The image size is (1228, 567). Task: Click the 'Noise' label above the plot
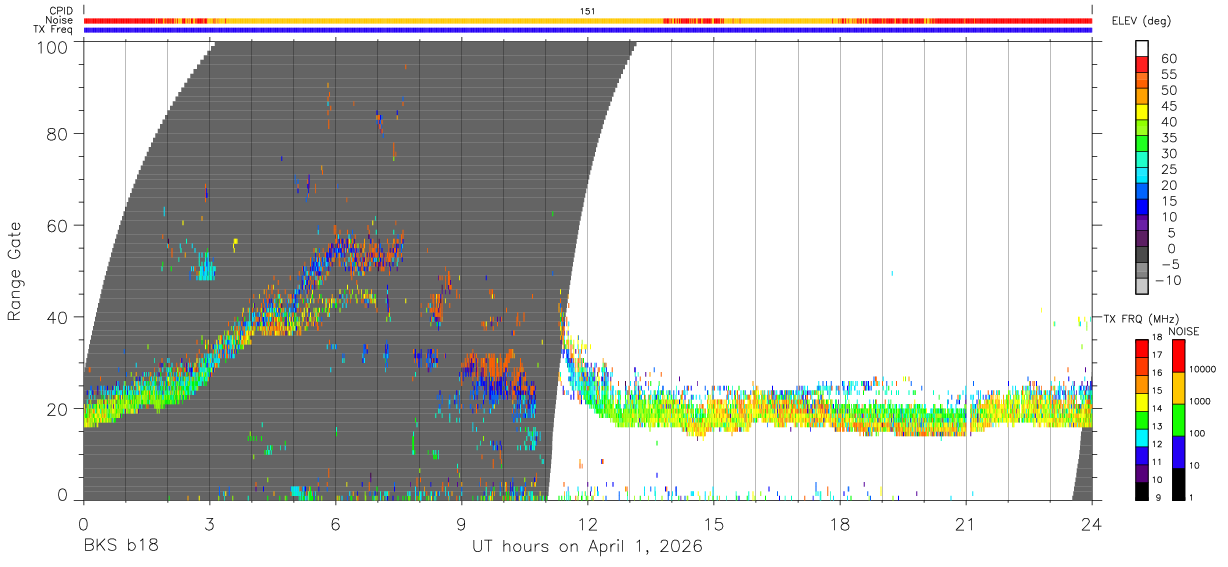60,20
